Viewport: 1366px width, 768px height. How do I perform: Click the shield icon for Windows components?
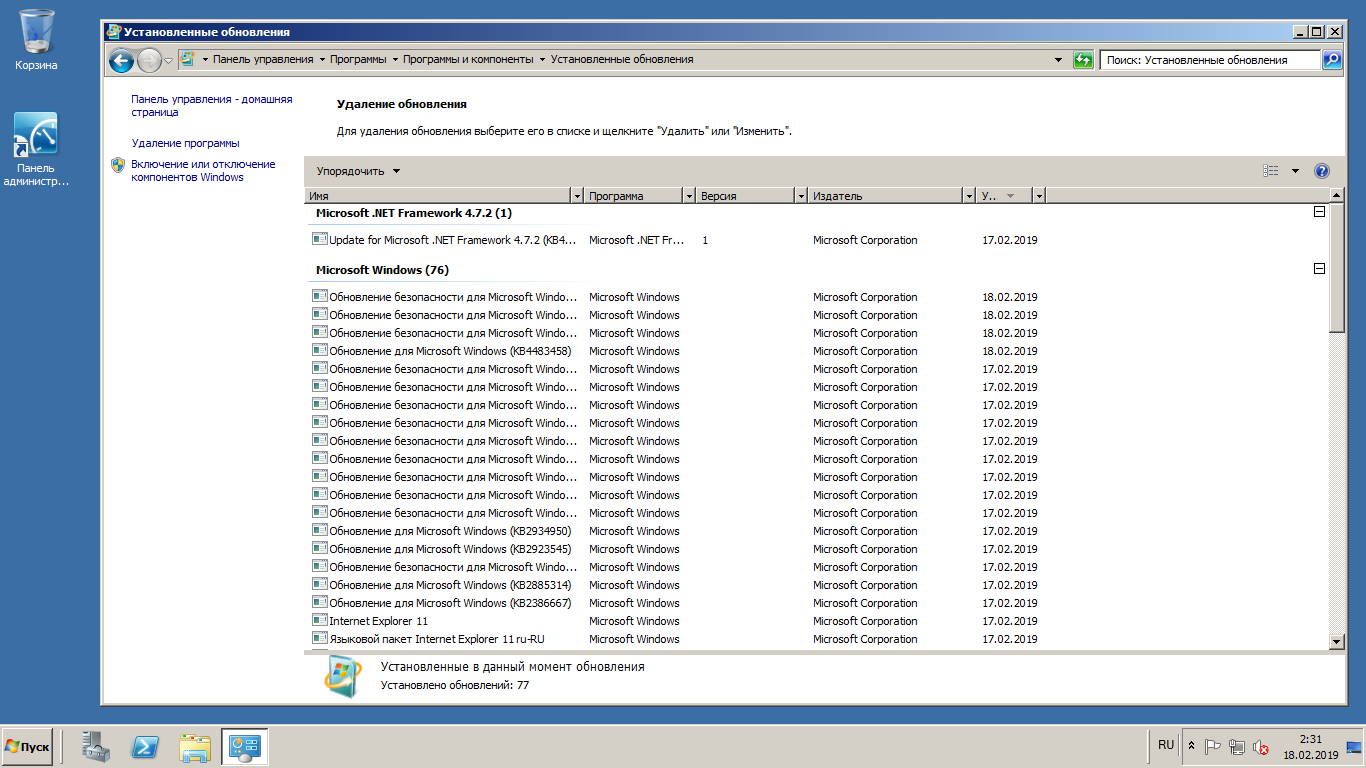118,165
